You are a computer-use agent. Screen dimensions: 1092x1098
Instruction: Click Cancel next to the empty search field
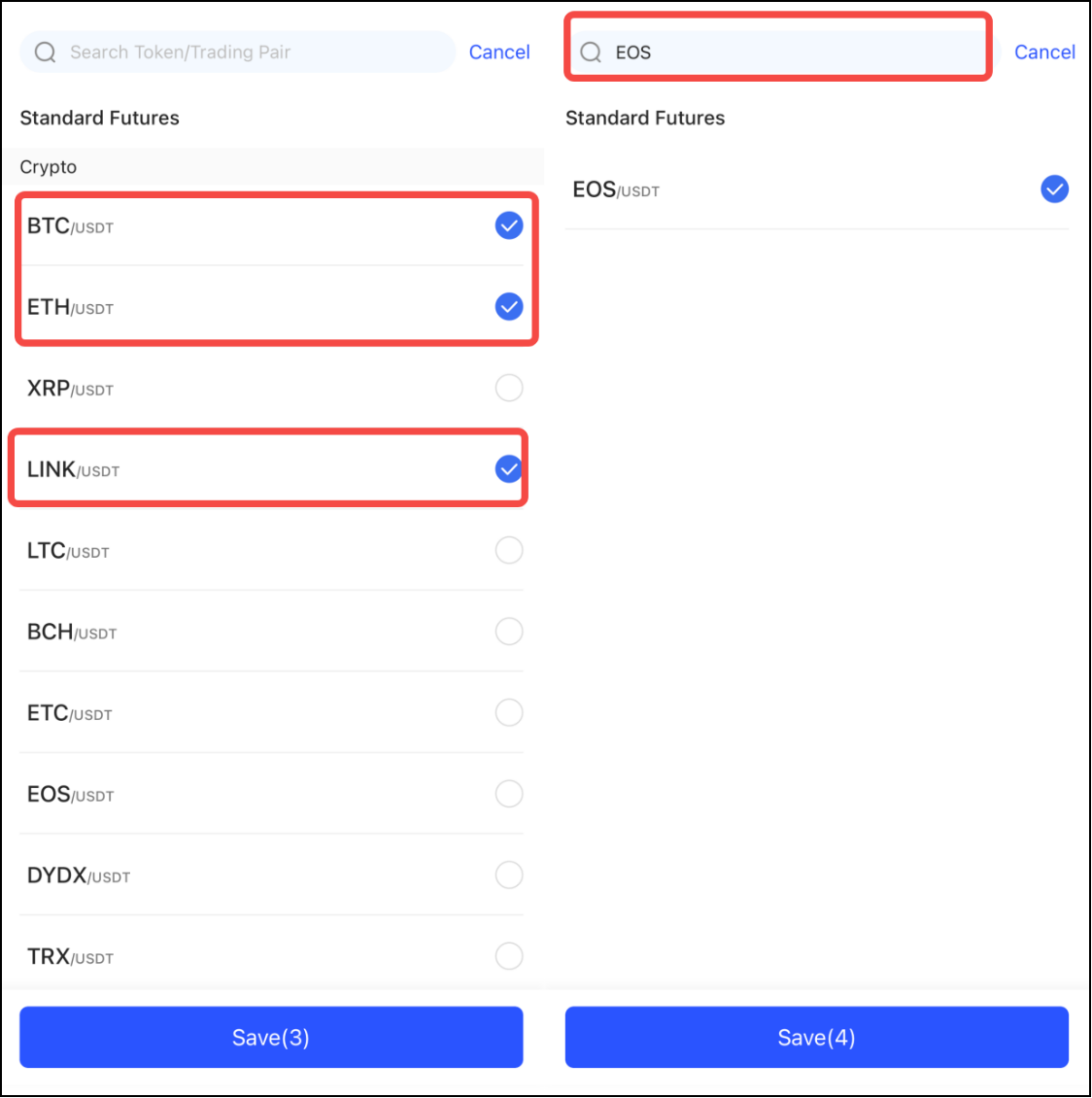pos(499,52)
